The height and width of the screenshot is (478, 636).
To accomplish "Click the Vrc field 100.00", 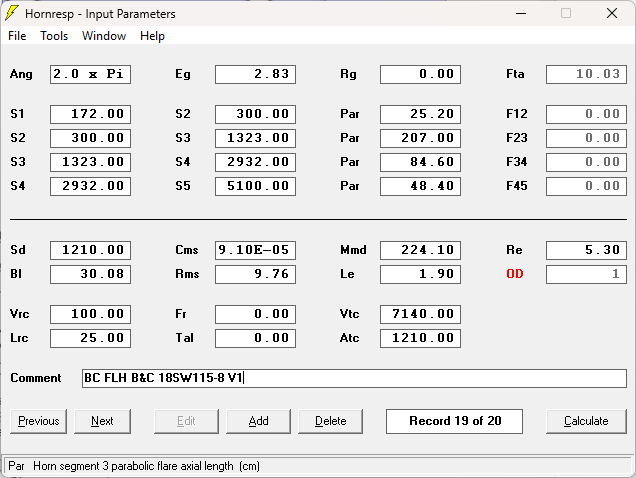I will click(x=90, y=314).
